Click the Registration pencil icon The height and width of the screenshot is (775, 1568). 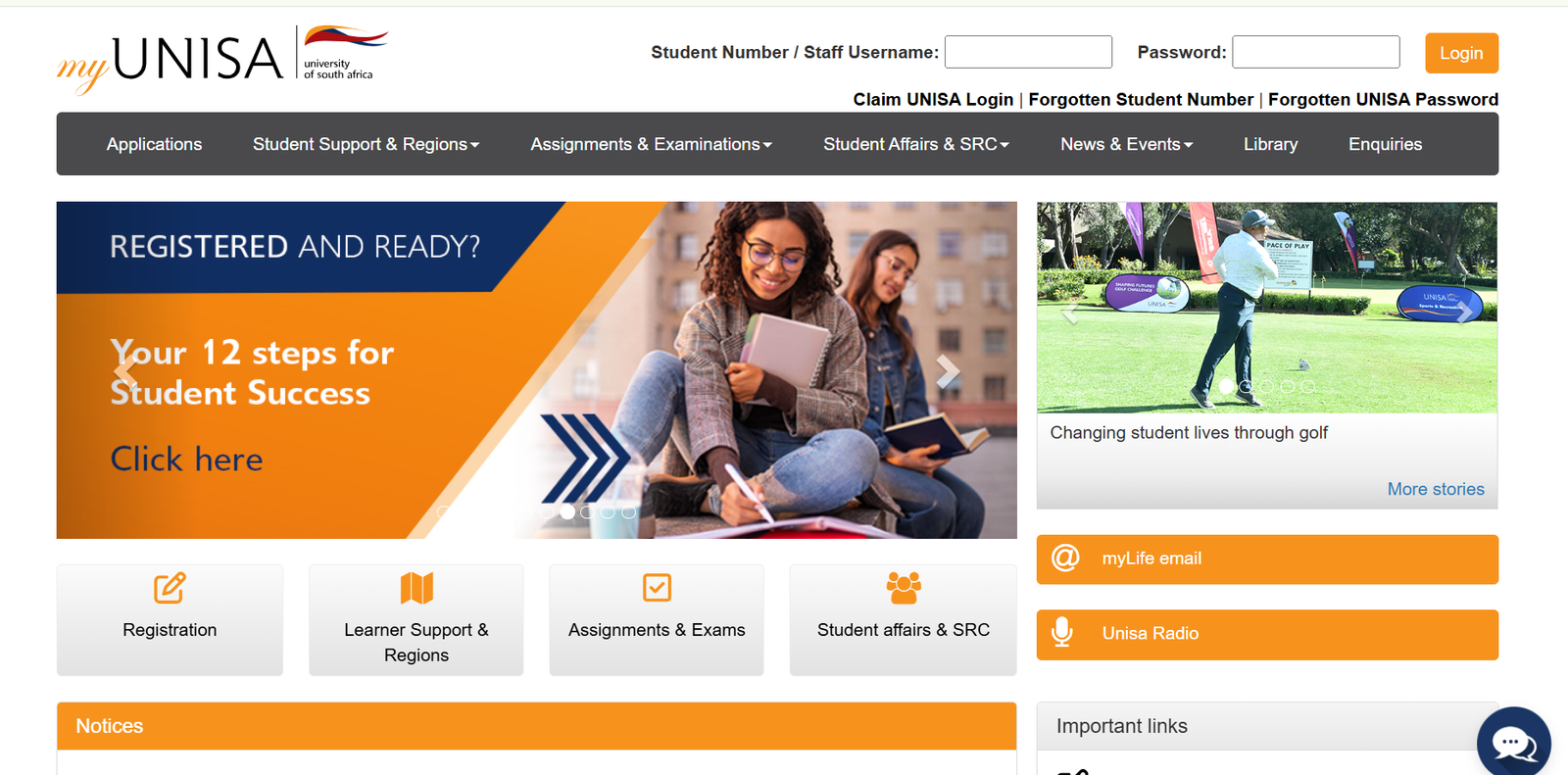coord(170,588)
